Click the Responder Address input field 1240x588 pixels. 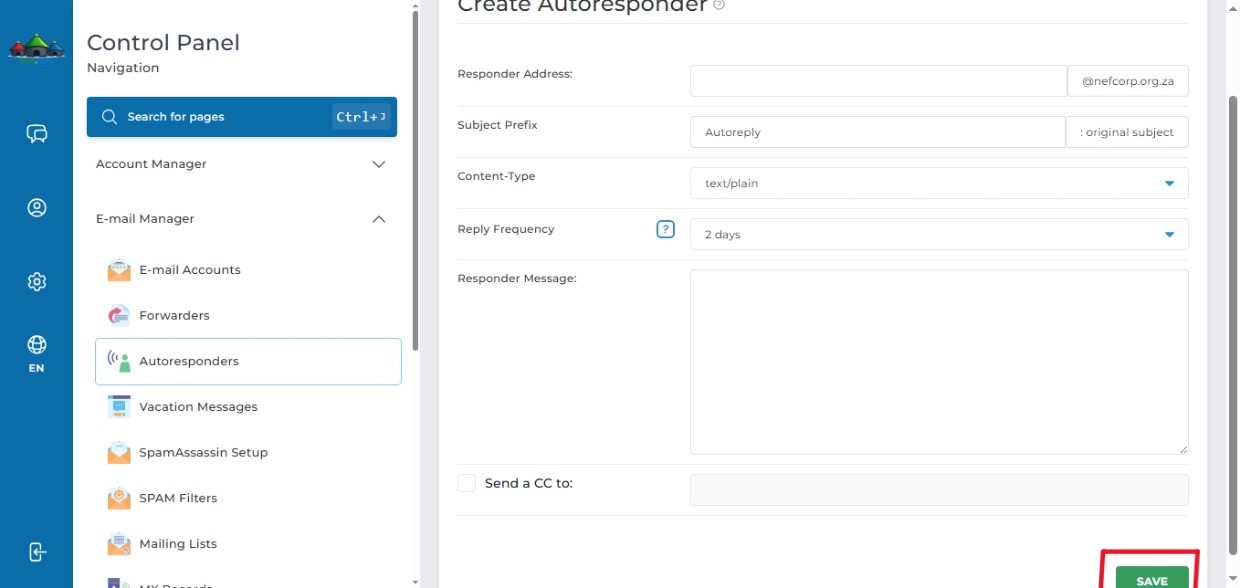click(878, 81)
